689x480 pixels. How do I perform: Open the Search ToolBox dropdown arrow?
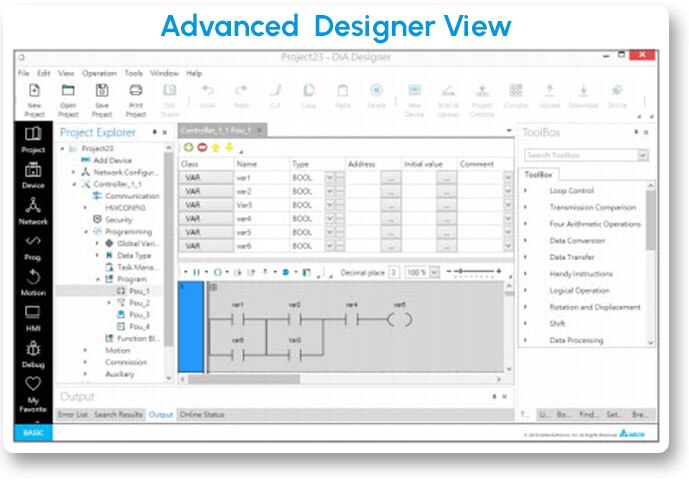pyautogui.click(x=643, y=155)
